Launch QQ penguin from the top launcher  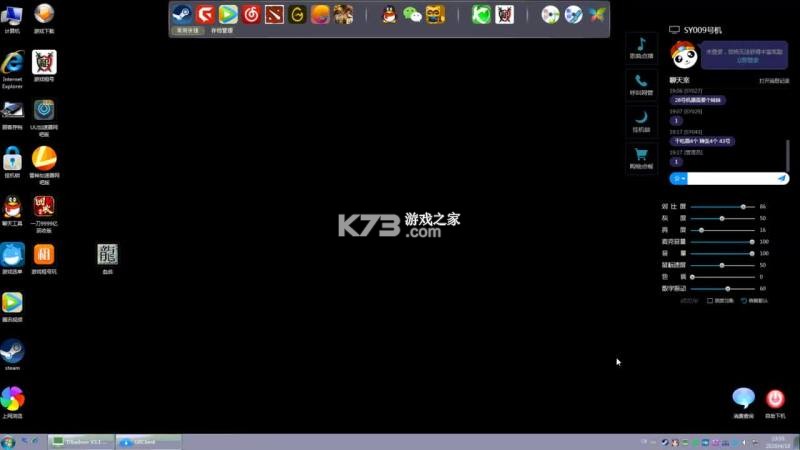389,14
